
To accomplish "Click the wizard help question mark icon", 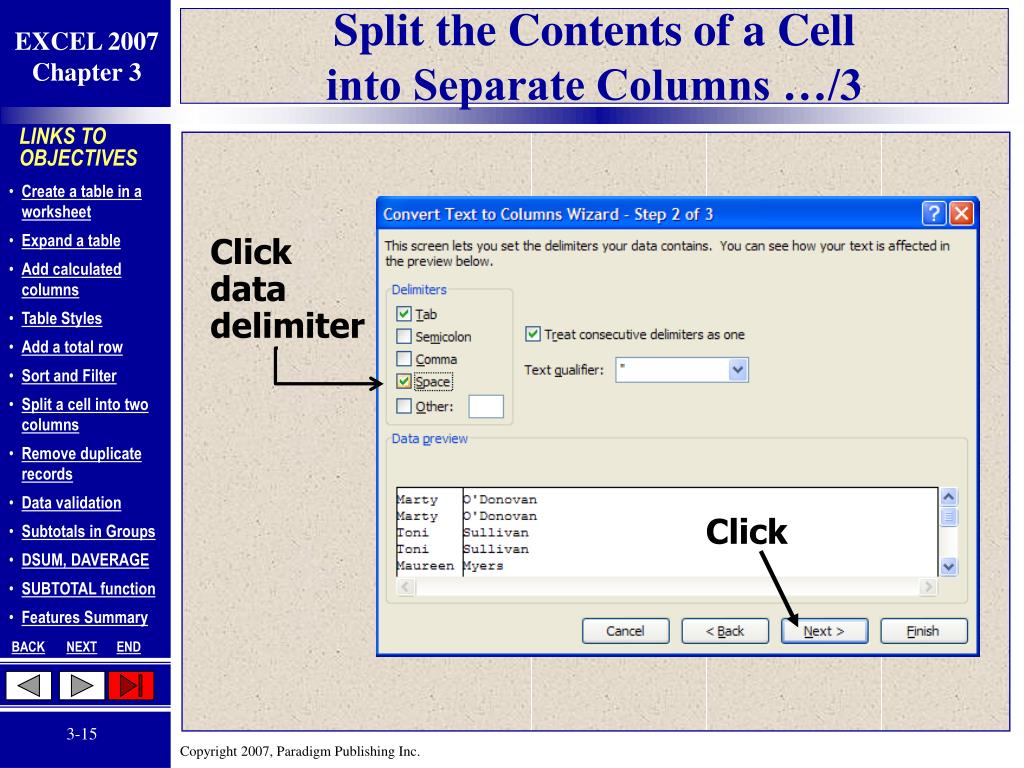I will point(934,213).
